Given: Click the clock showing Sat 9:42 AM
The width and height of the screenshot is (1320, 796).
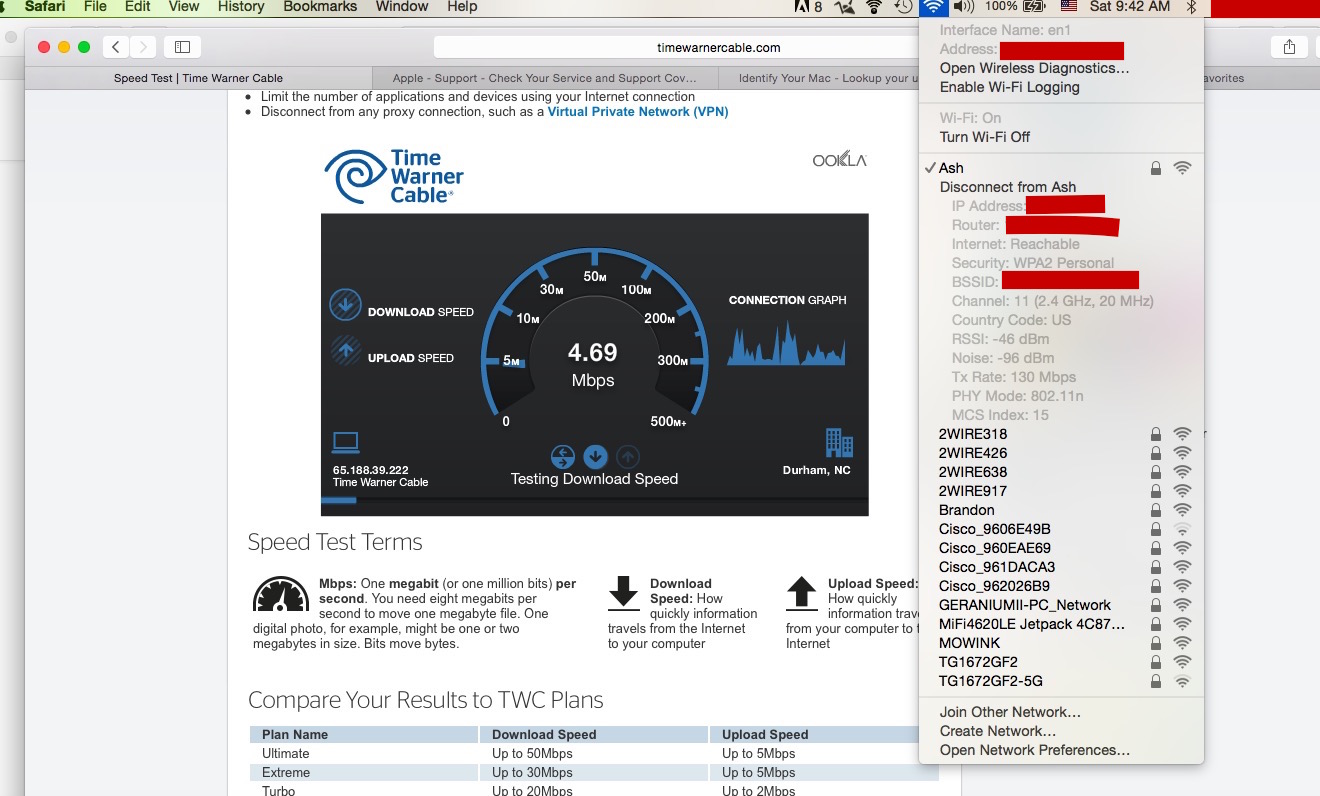Looking at the screenshot, I should pos(1130,7).
